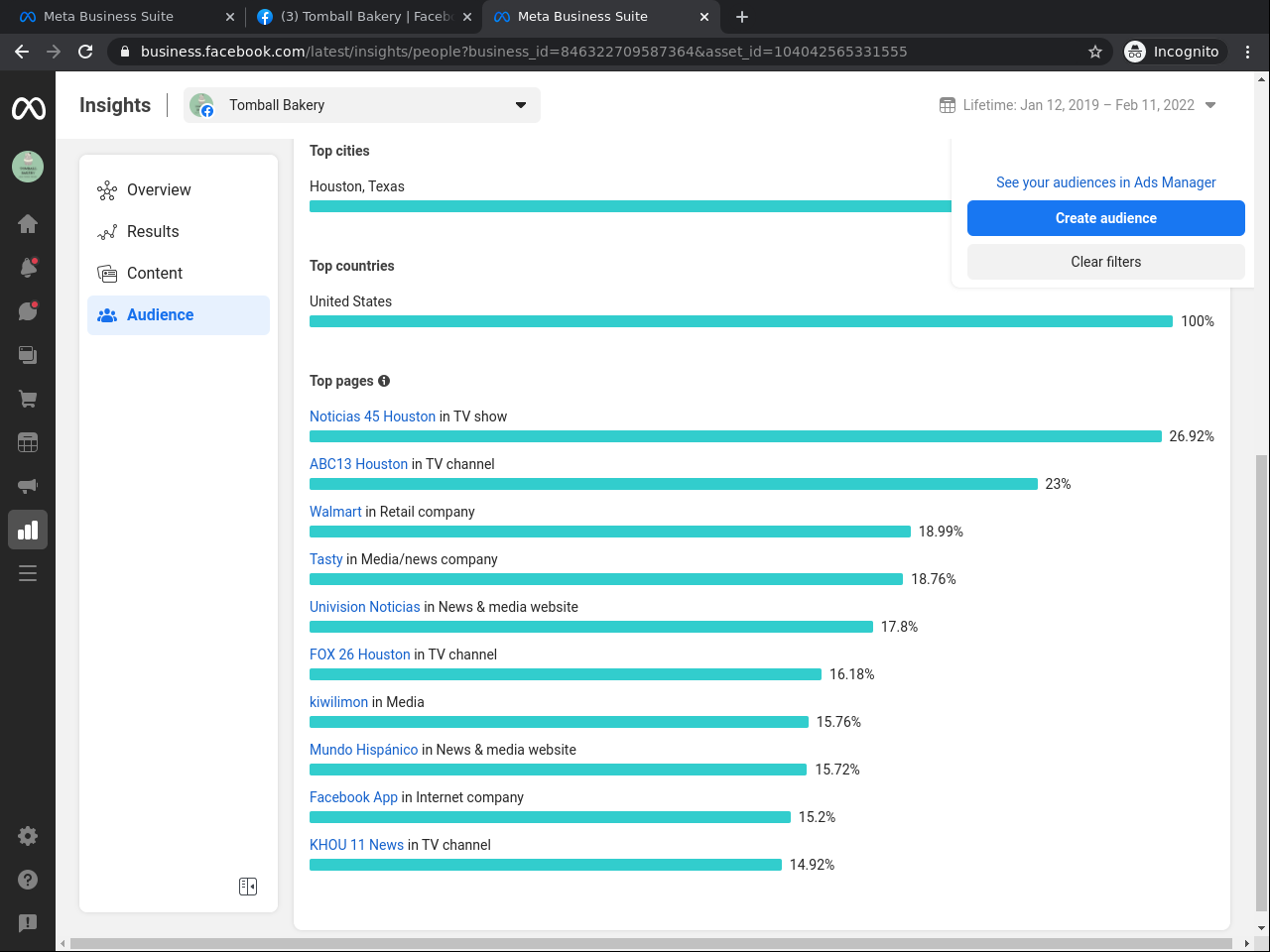View site info via the lock icon
The width and height of the screenshot is (1270, 952).
coord(125,52)
